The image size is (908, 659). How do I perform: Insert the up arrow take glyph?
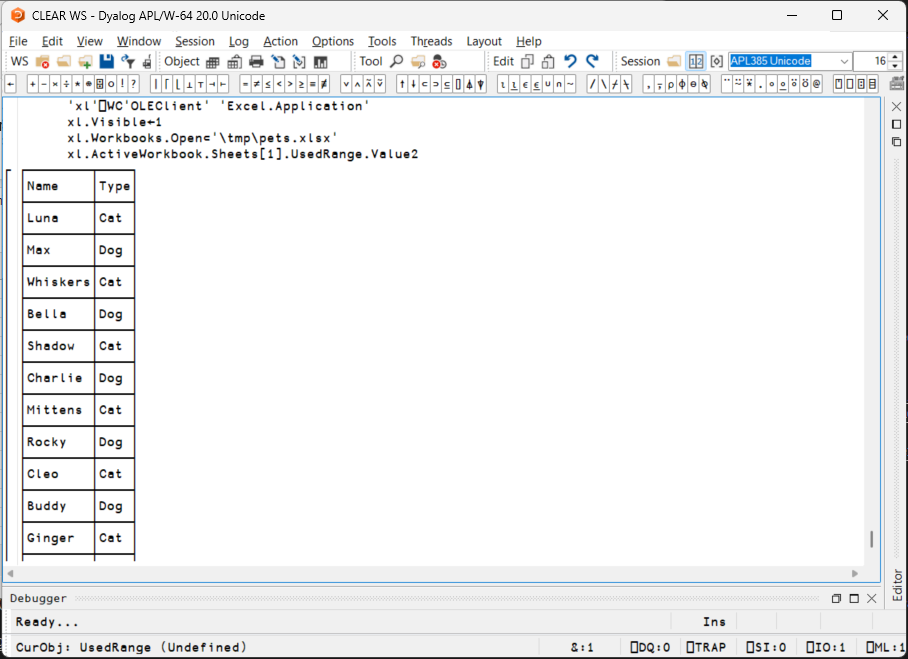coord(402,85)
